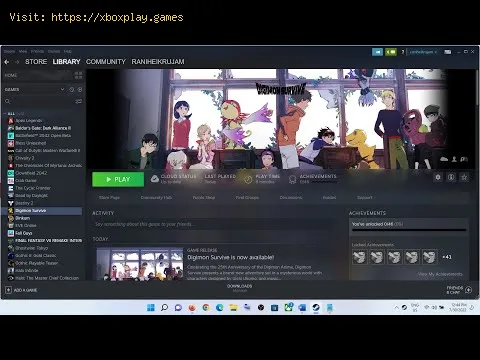Go back with the left arrow button

[x=7, y=62]
